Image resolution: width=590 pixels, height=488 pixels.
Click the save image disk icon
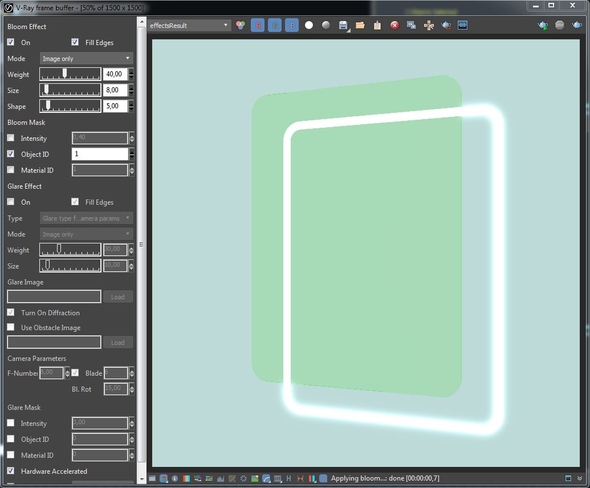(x=343, y=25)
